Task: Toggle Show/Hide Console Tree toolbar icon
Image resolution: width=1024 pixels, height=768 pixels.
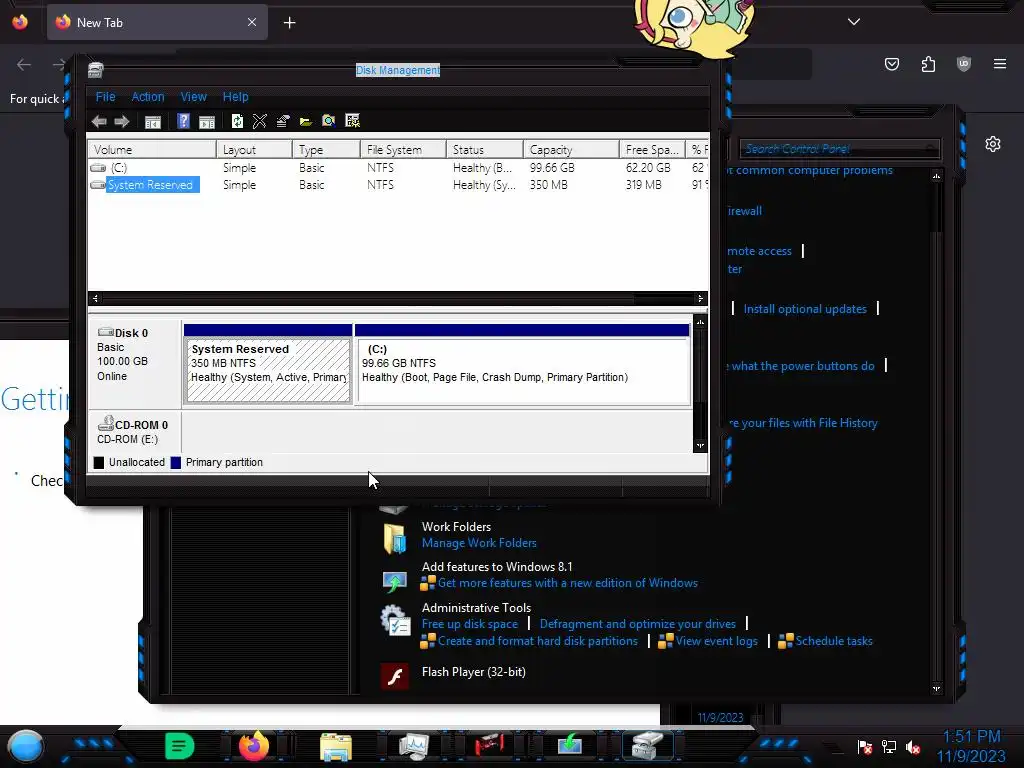Action: pos(153,121)
